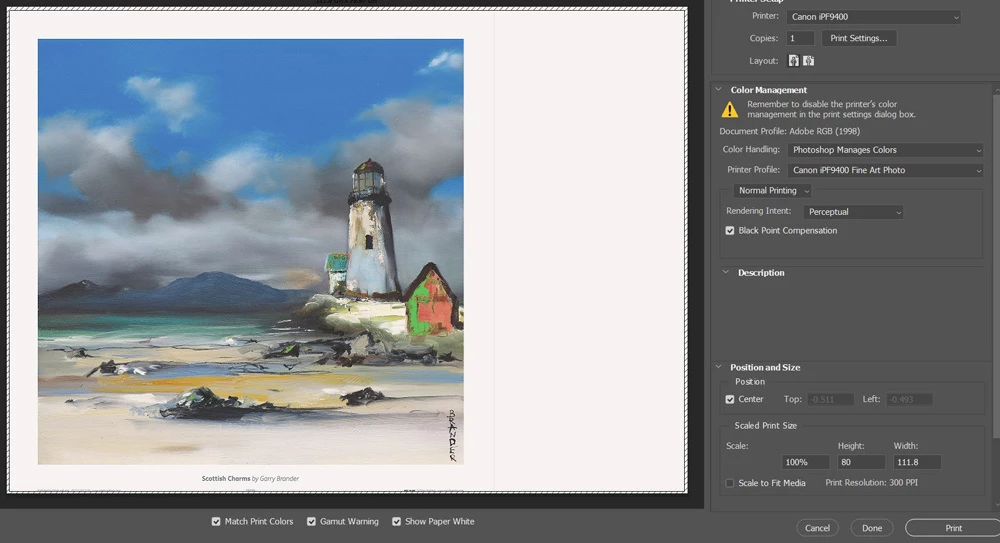Viewport: 1000px width, 543px height.
Task: Toggle Match Print Colors checkbox
Action: tap(216, 521)
